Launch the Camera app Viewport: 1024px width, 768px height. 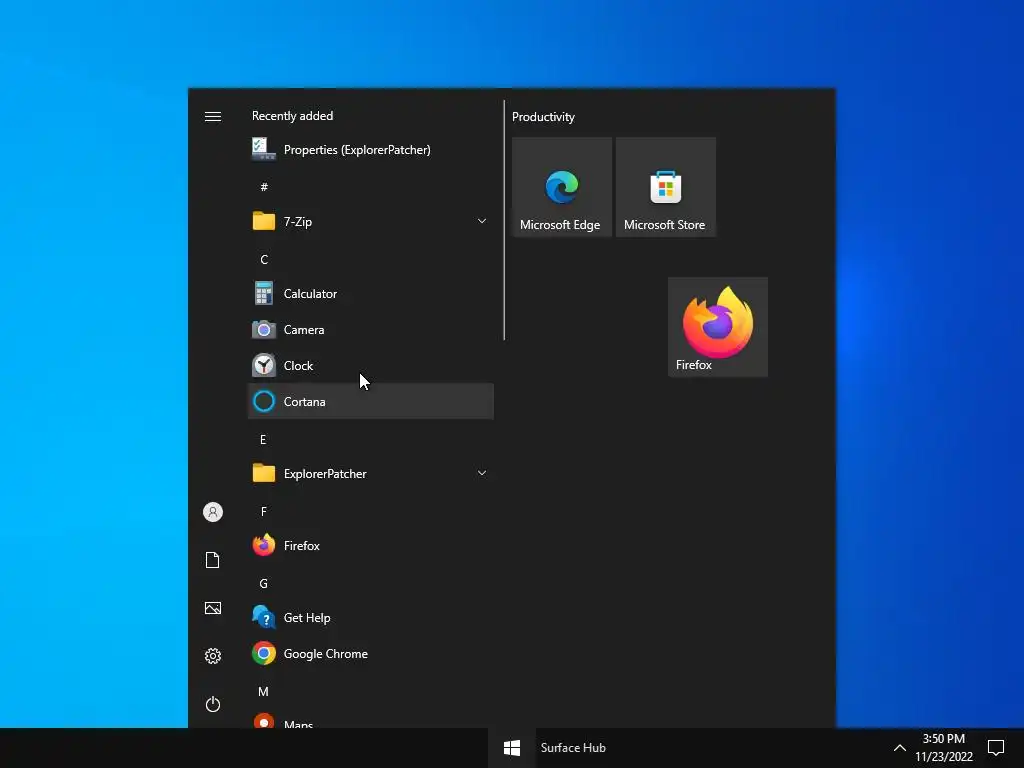coord(371,330)
